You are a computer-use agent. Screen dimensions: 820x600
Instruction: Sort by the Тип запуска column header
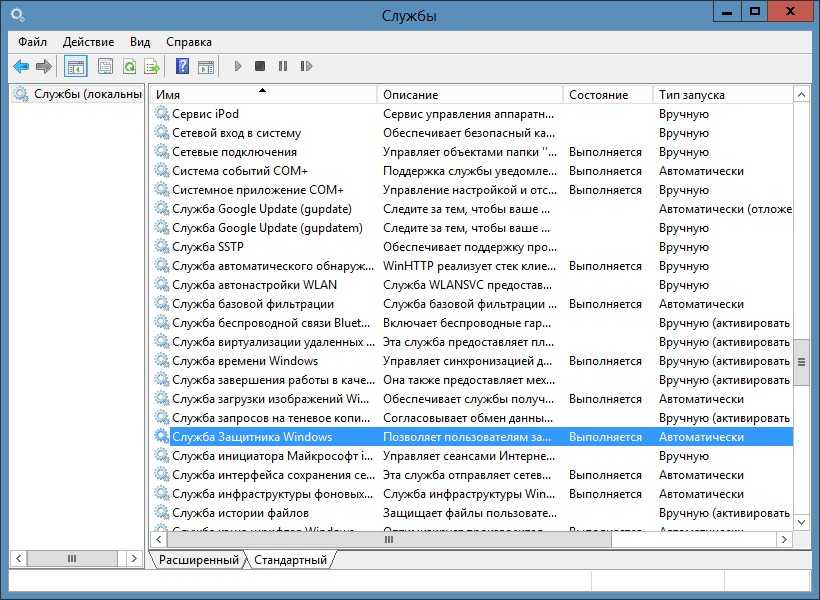coord(722,95)
